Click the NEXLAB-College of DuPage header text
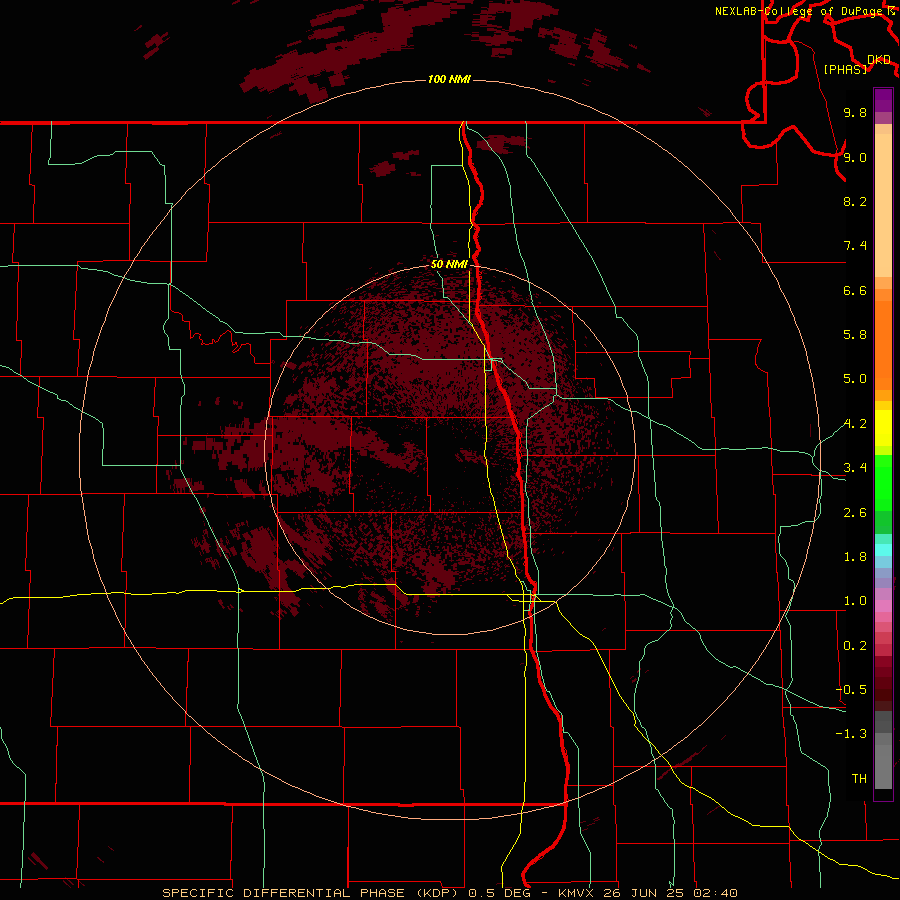The width and height of the screenshot is (900, 900). click(x=799, y=11)
